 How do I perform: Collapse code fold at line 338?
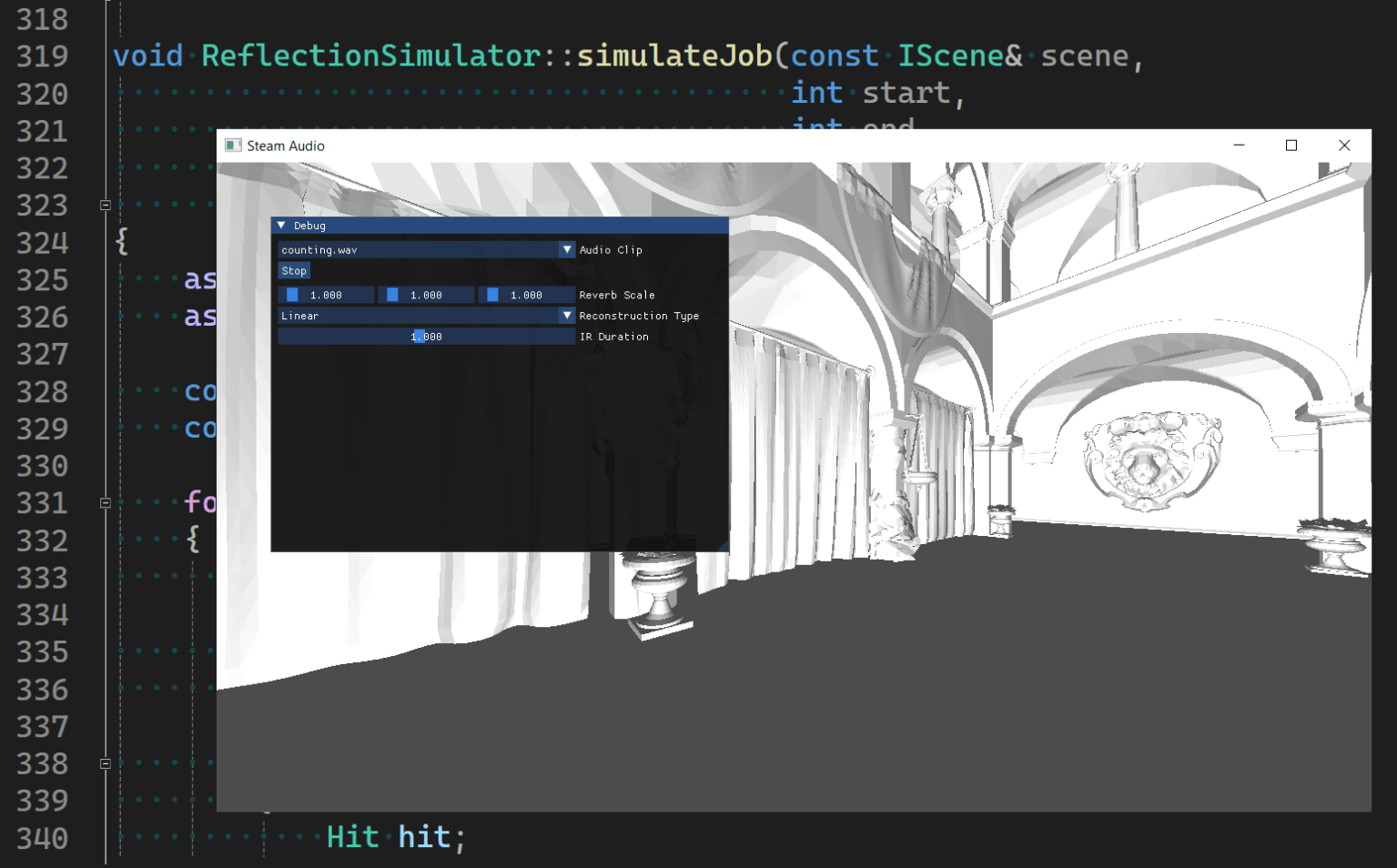click(x=106, y=764)
